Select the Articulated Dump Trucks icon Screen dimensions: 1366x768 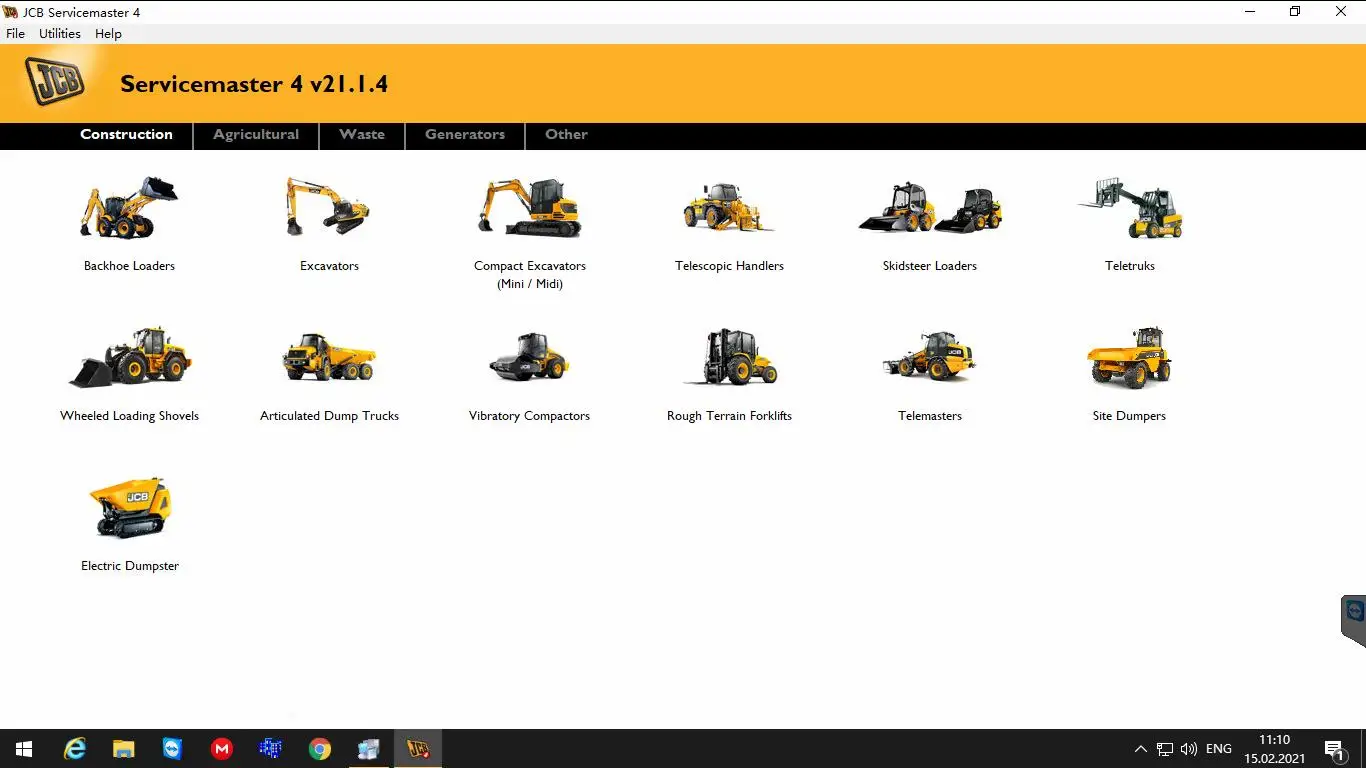click(x=329, y=357)
